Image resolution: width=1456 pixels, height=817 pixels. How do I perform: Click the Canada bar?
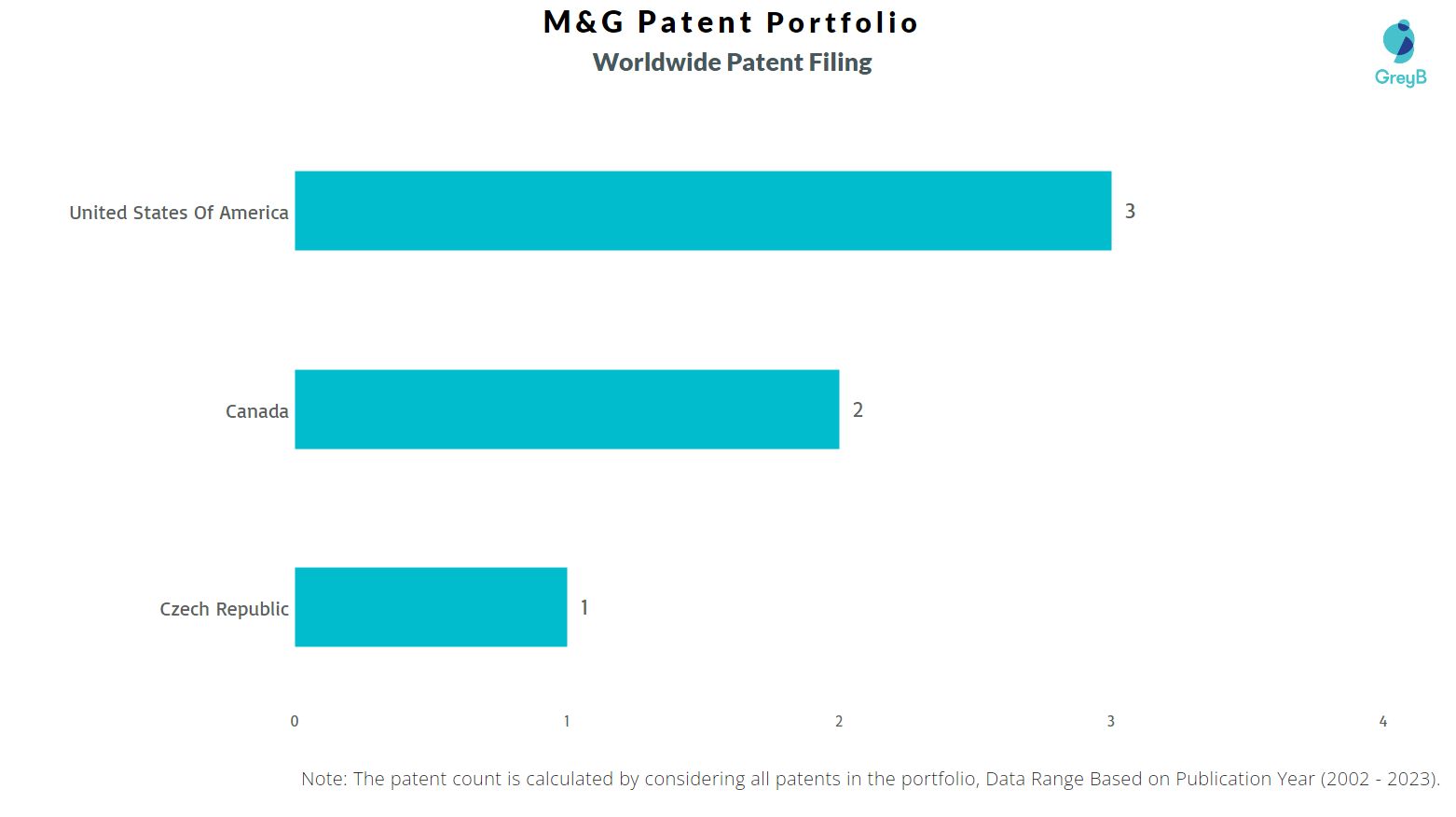pos(567,409)
